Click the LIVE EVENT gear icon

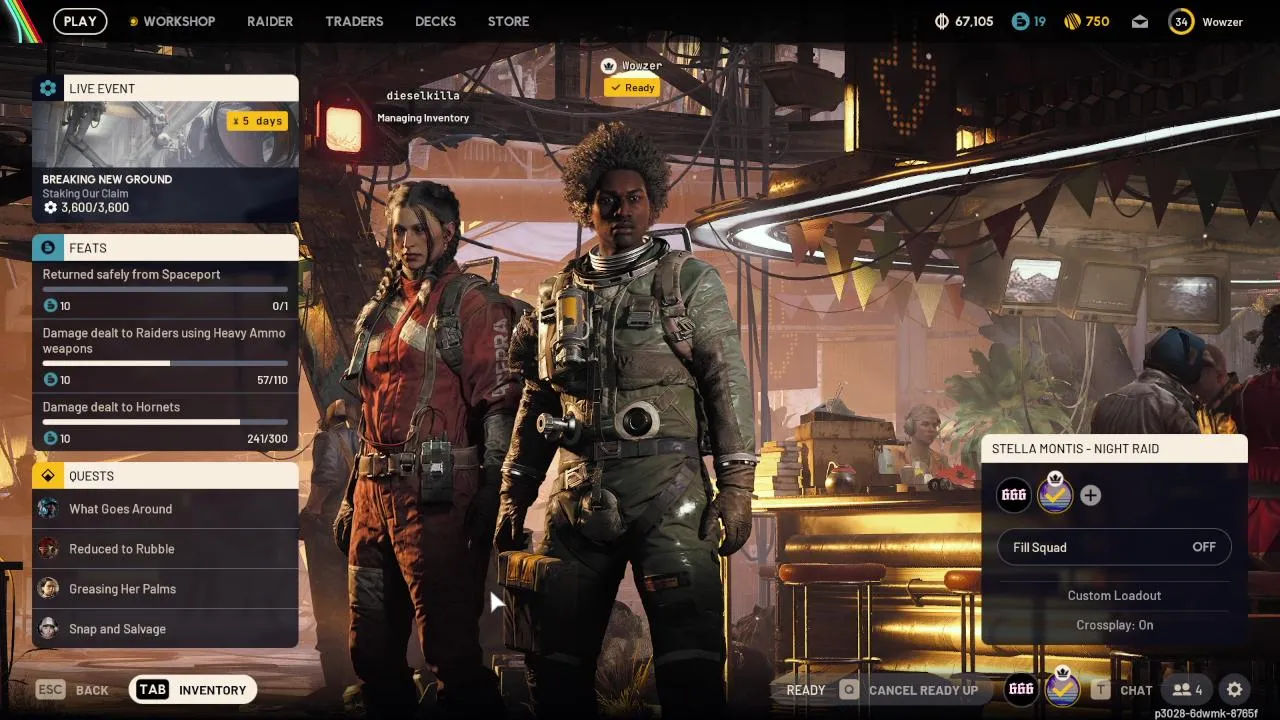coord(48,88)
